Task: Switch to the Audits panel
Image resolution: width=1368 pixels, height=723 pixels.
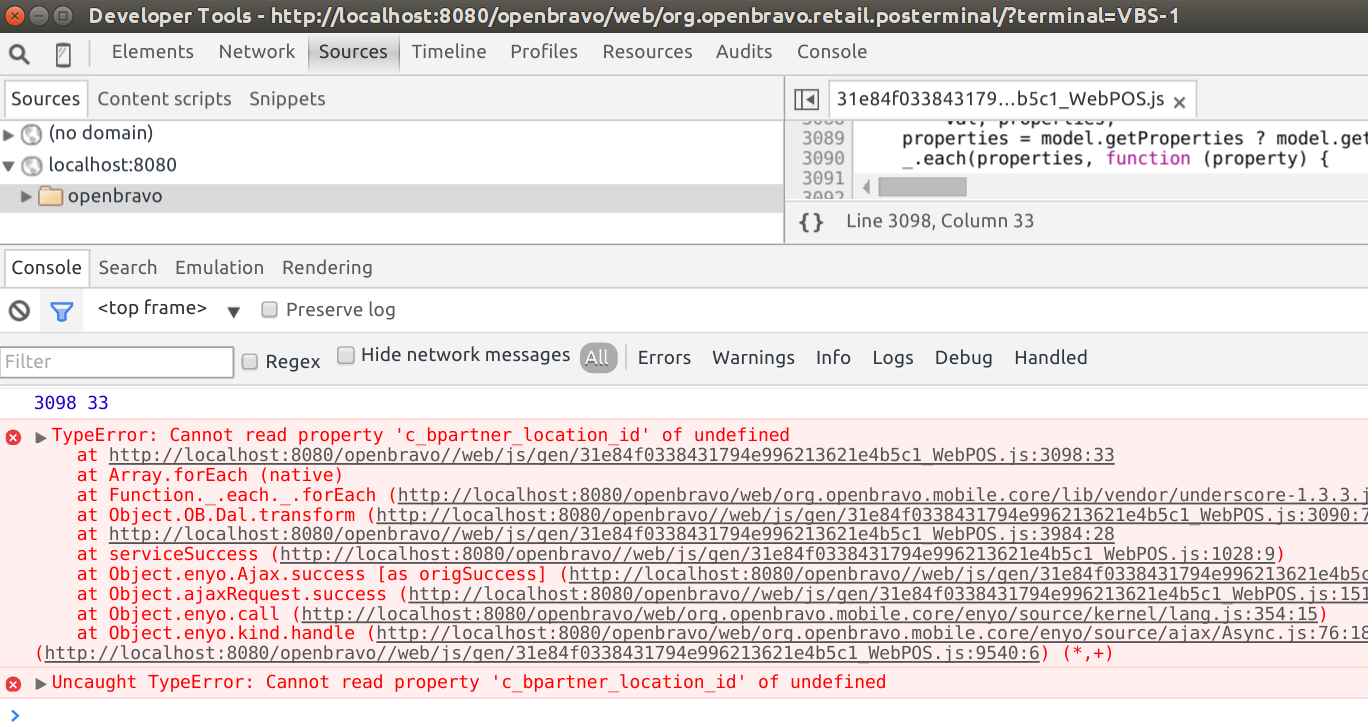Action: [744, 52]
